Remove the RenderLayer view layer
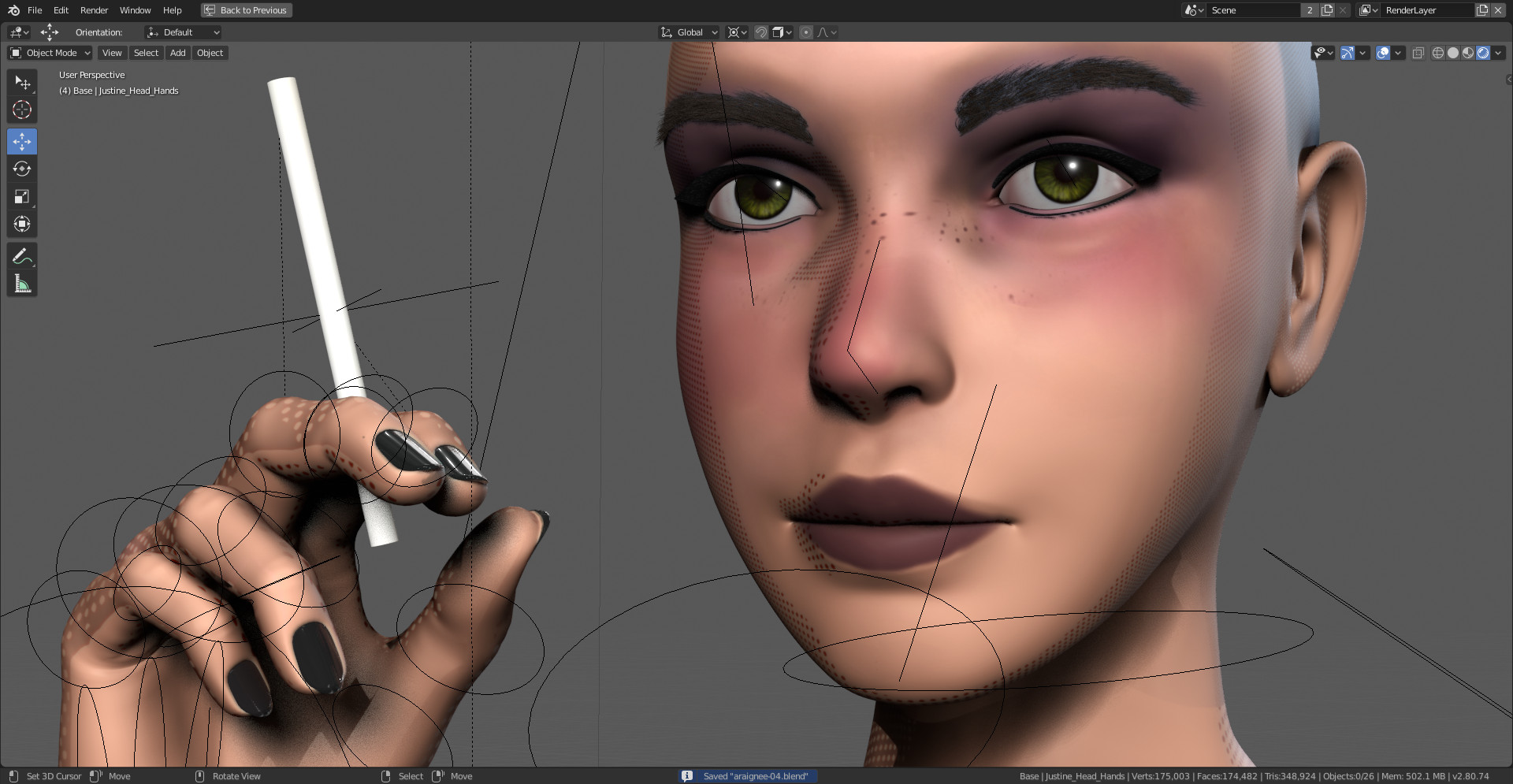The height and width of the screenshot is (784, 1513). point(1498,10)
